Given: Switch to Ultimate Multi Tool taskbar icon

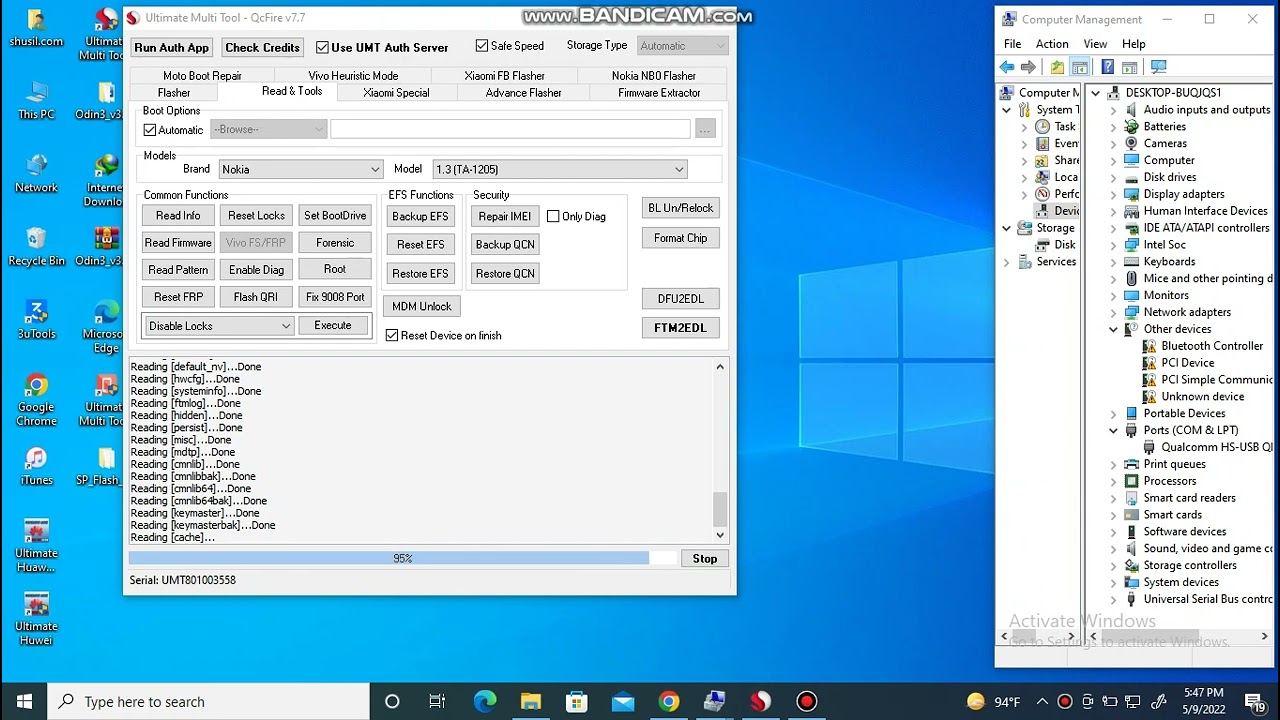Looking at the screenshot, I should point(761,702).
